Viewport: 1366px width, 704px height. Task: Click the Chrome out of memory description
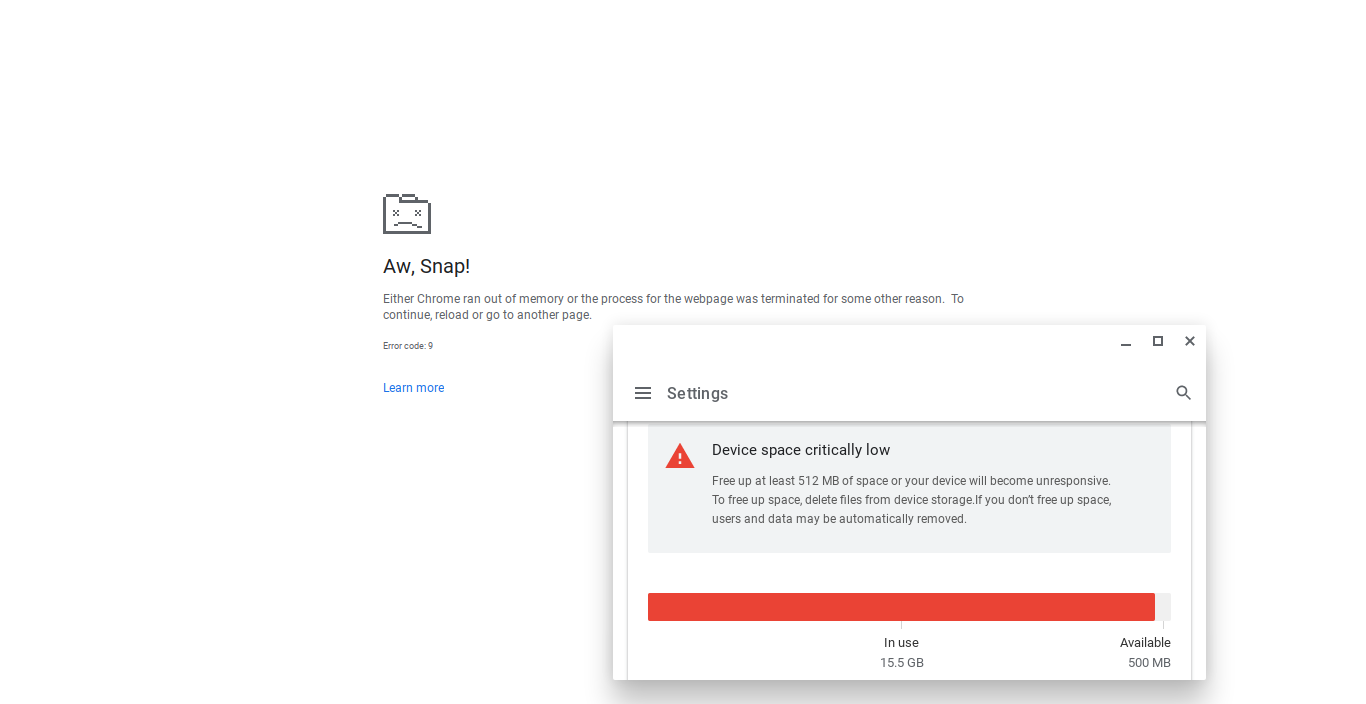point(673,307)
